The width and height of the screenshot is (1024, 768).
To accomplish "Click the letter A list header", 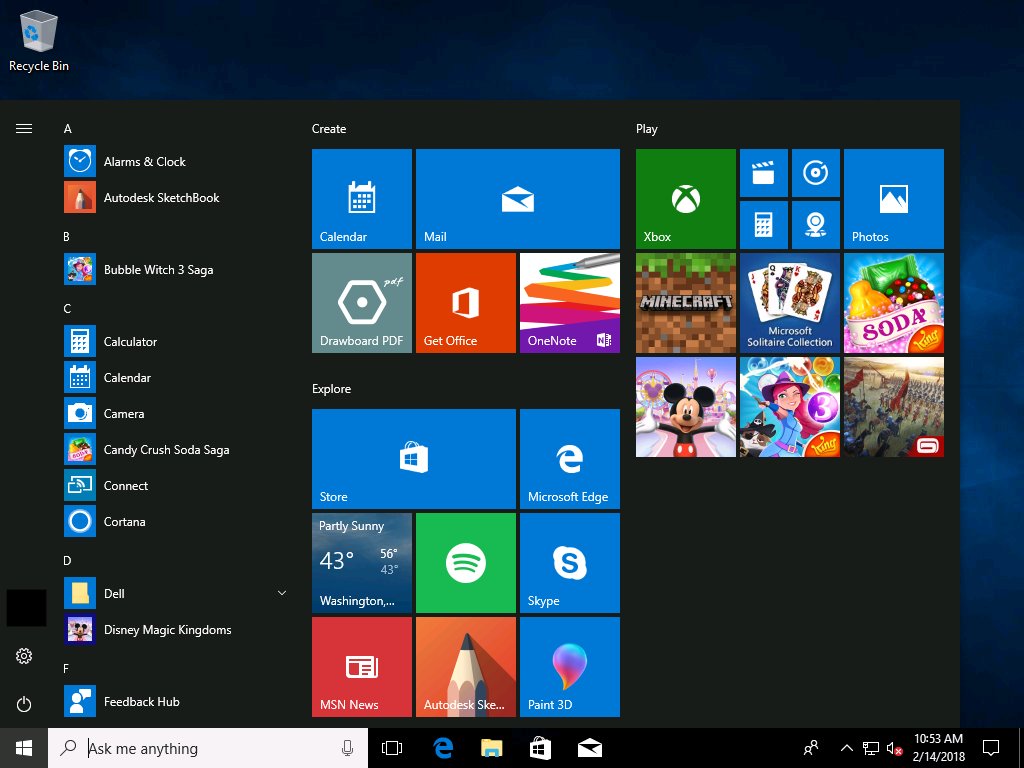I will pos(67,129).
